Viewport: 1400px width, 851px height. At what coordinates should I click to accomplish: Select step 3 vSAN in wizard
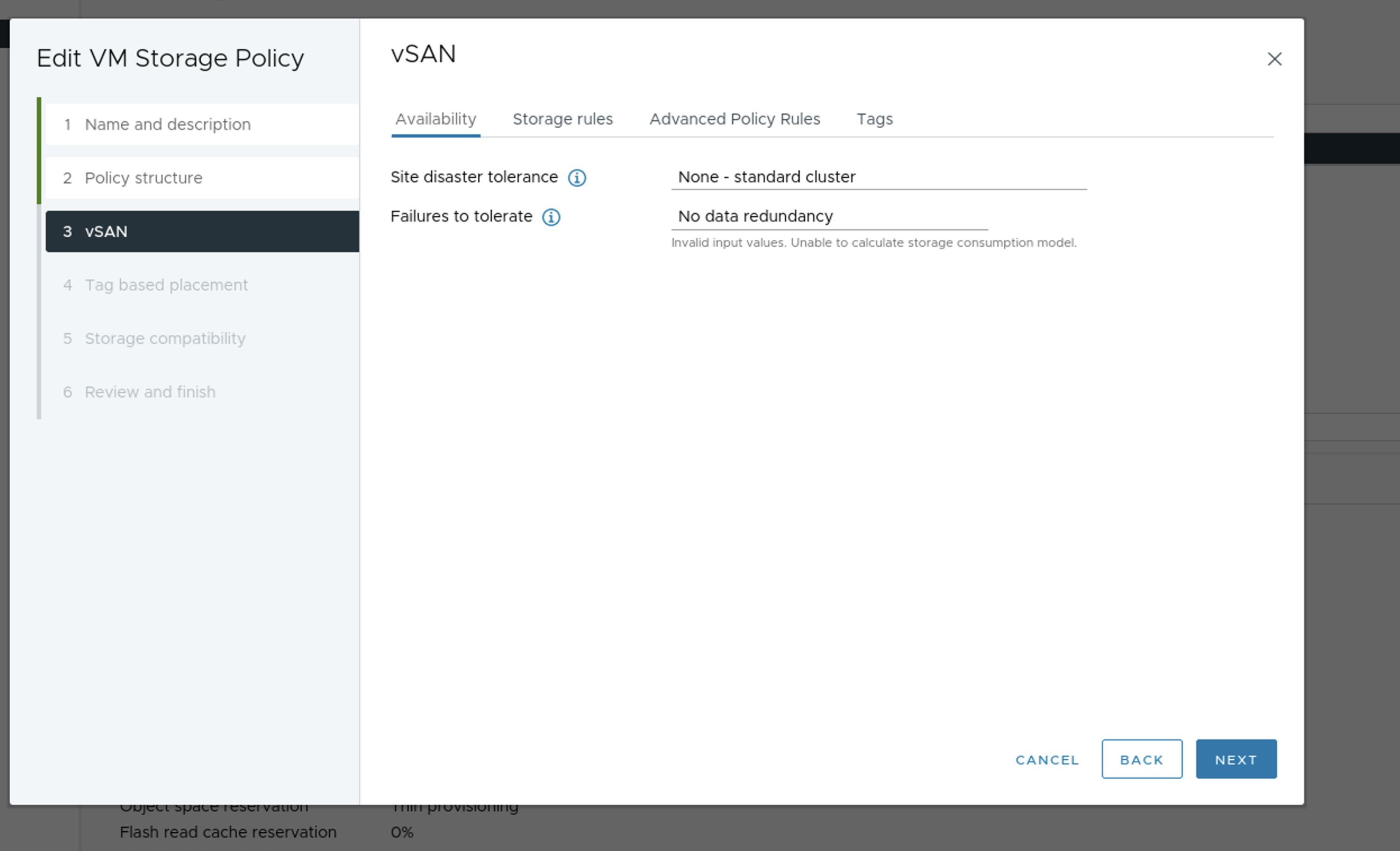[x=106, y=232]
